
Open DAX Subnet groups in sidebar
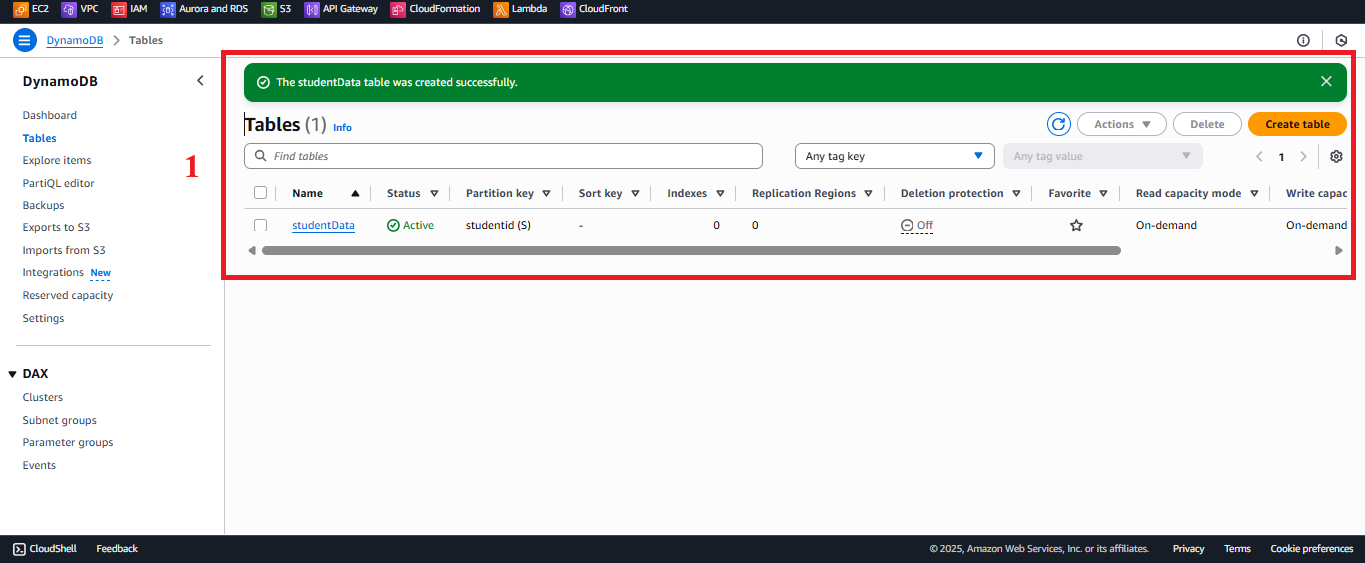(x=60, y=420)
